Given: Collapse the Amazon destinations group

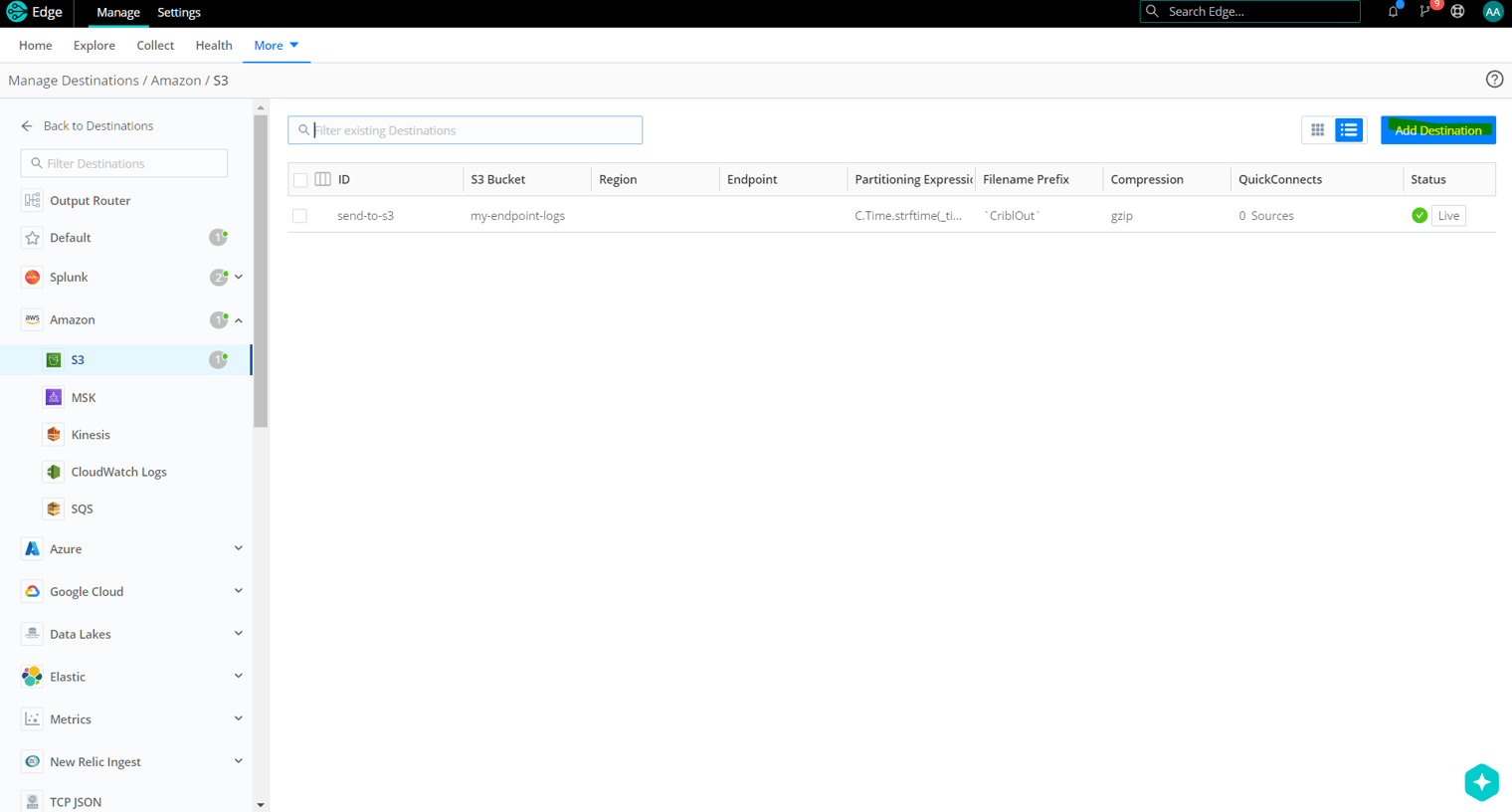Looking at the screenshot, I should point(239,320).
